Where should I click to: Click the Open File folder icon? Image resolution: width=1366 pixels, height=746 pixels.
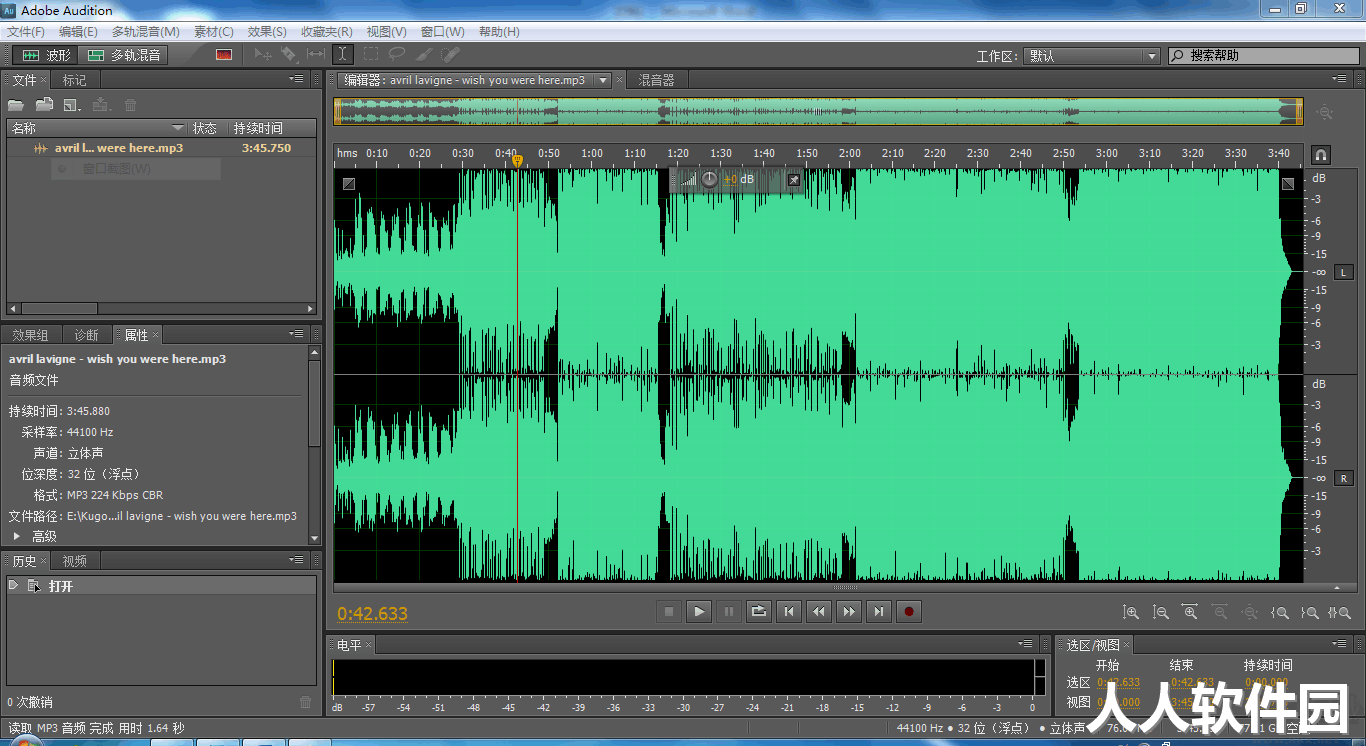pos(16,105)
